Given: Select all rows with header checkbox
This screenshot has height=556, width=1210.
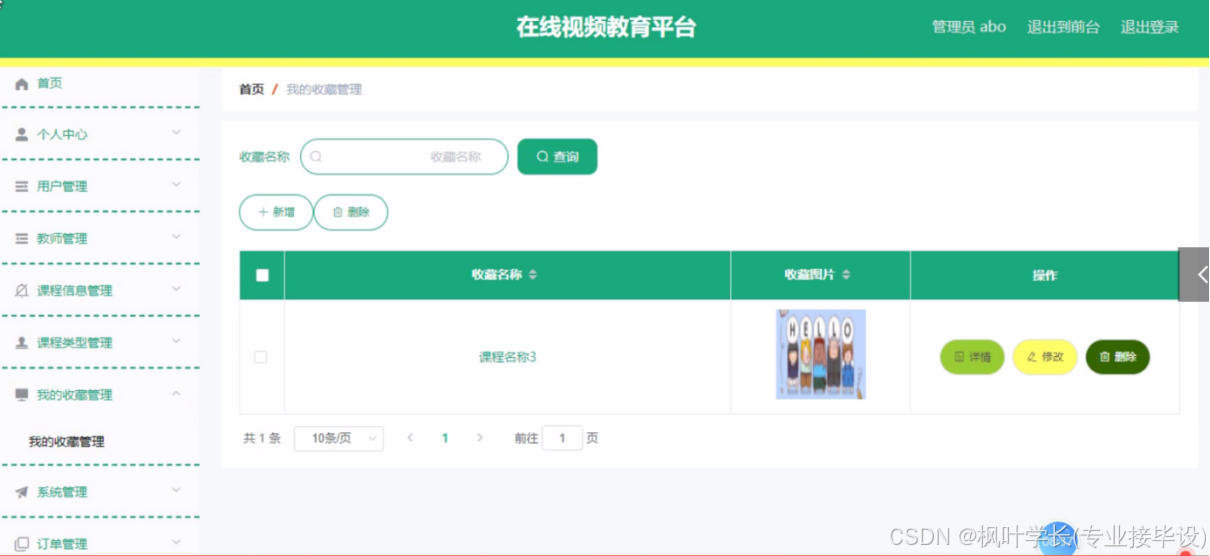Looking at the screenshot, I should click(262, 275).
